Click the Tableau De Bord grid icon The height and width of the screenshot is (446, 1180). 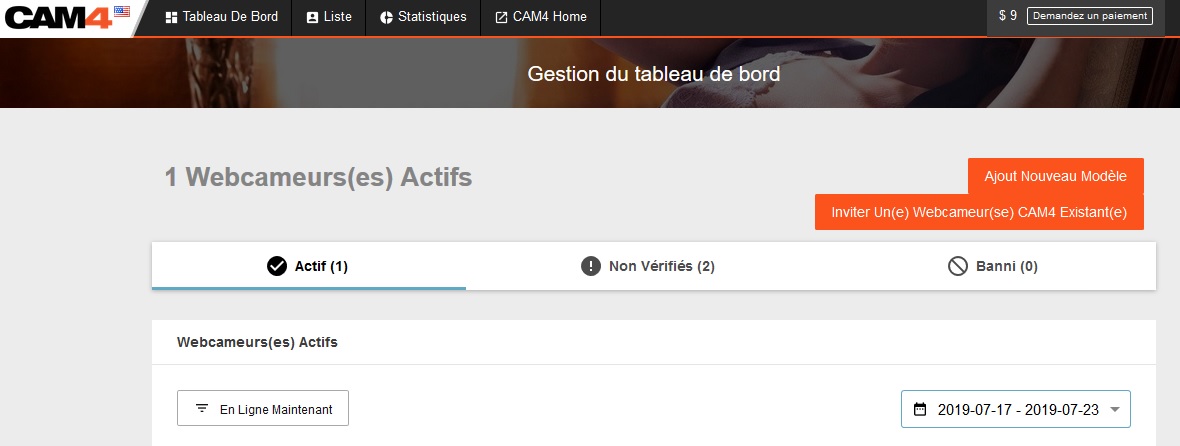[x=171, y=17]
